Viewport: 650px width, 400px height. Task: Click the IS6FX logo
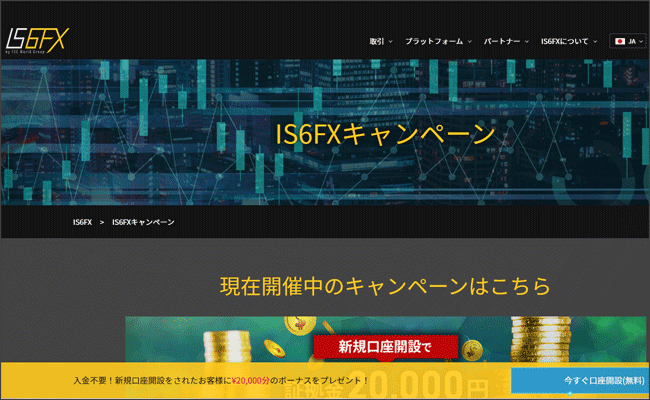coord(37,41)
